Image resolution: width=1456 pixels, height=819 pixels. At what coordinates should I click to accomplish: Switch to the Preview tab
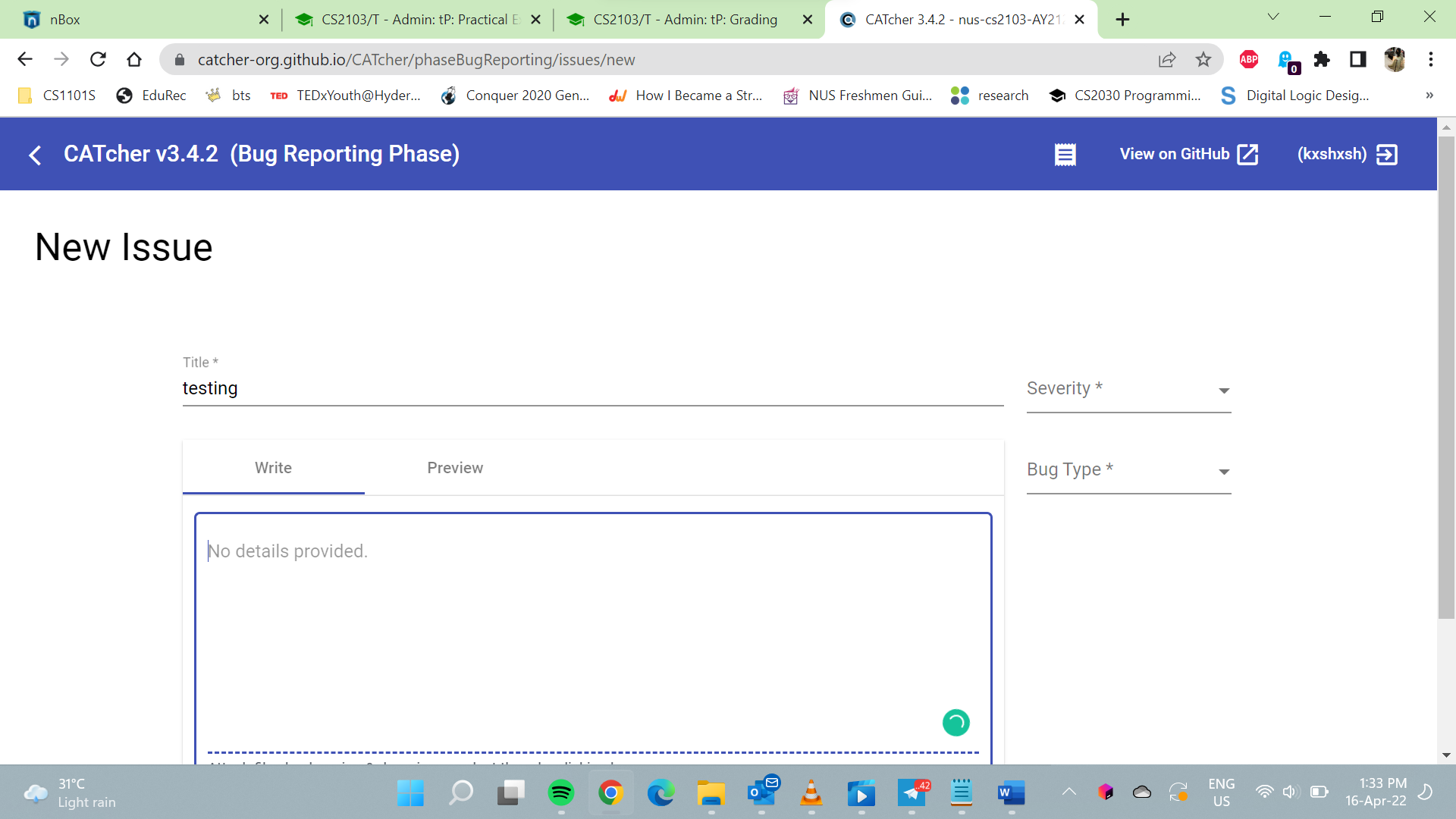tap(455, 468)
